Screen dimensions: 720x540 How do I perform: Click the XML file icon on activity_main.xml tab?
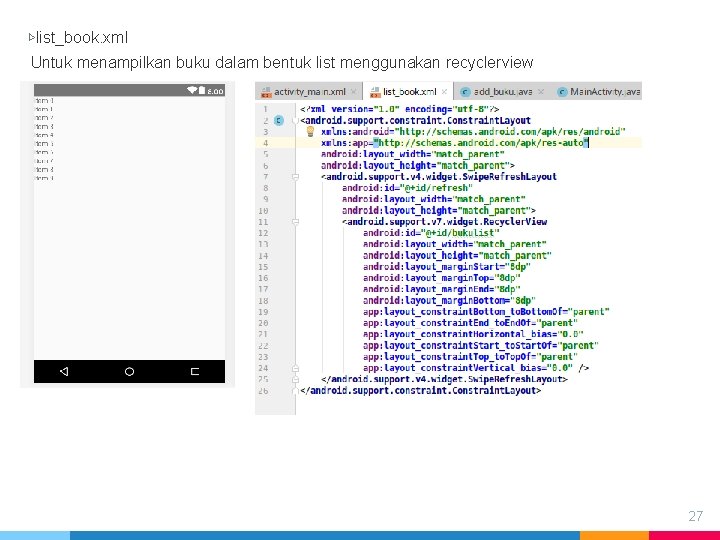(266, 92)
